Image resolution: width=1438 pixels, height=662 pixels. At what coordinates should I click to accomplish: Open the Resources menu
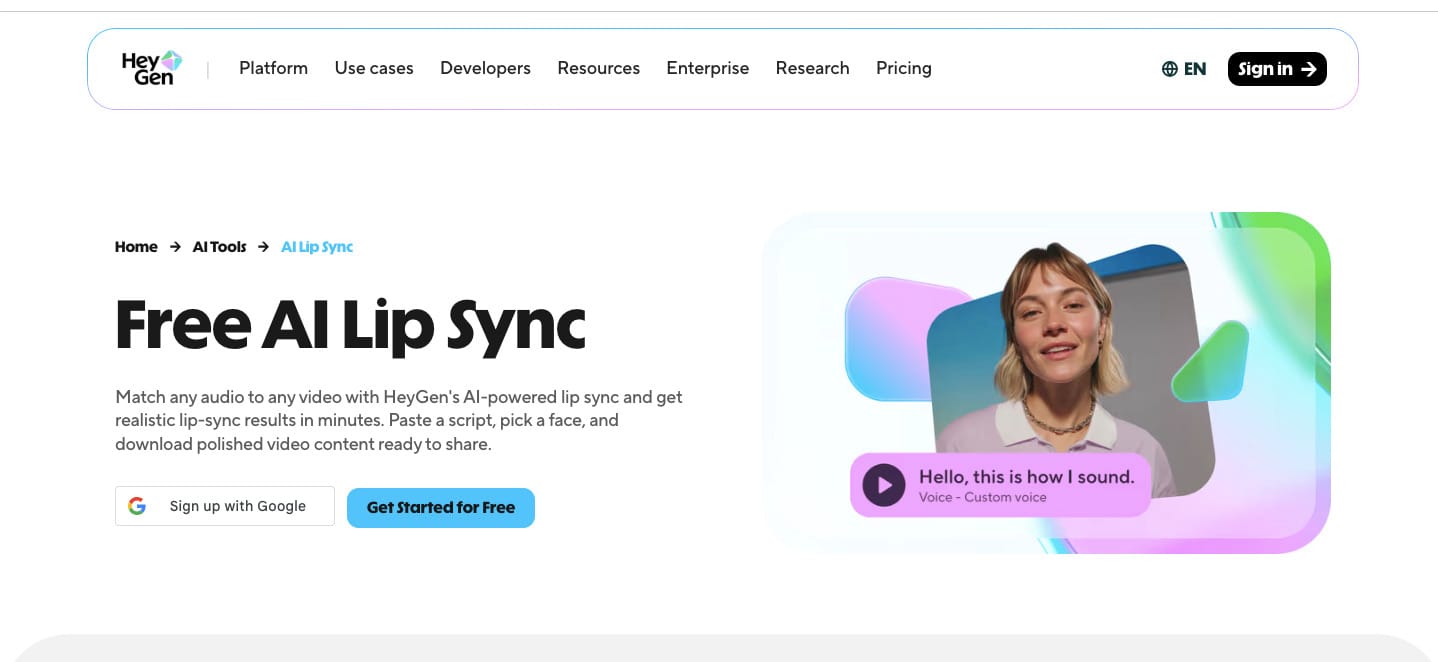[598, 68]
